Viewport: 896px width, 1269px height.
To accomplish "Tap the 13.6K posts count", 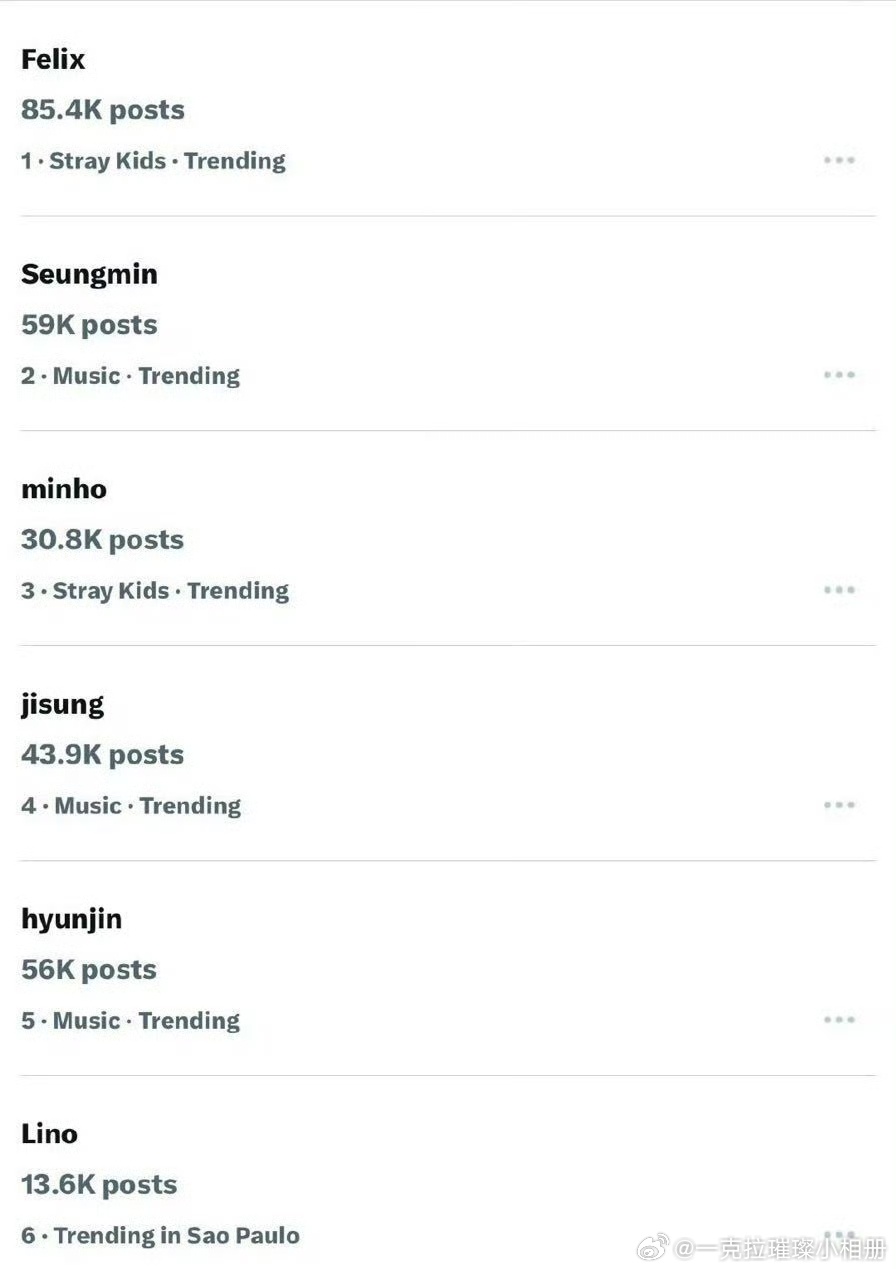I will click(99, 1185).
